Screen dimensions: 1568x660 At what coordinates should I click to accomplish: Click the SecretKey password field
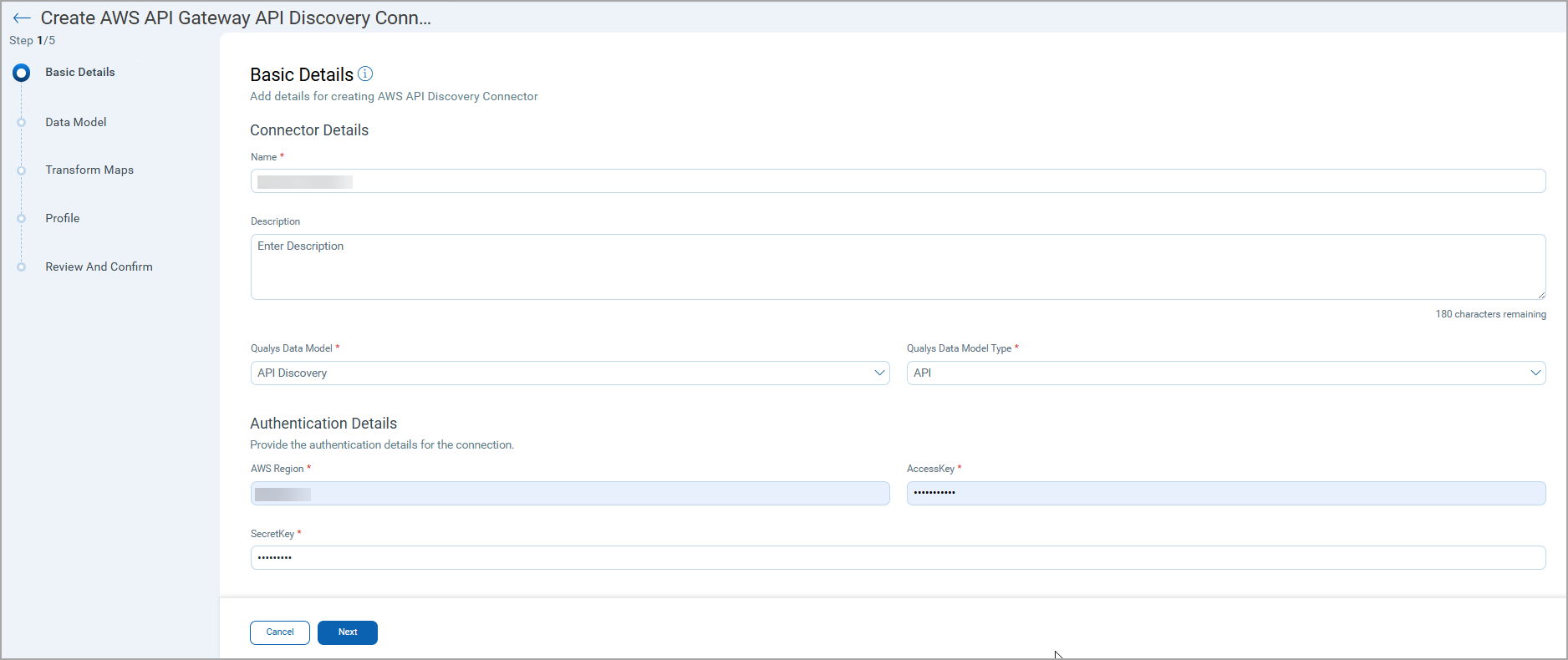[x=898, y=558]
